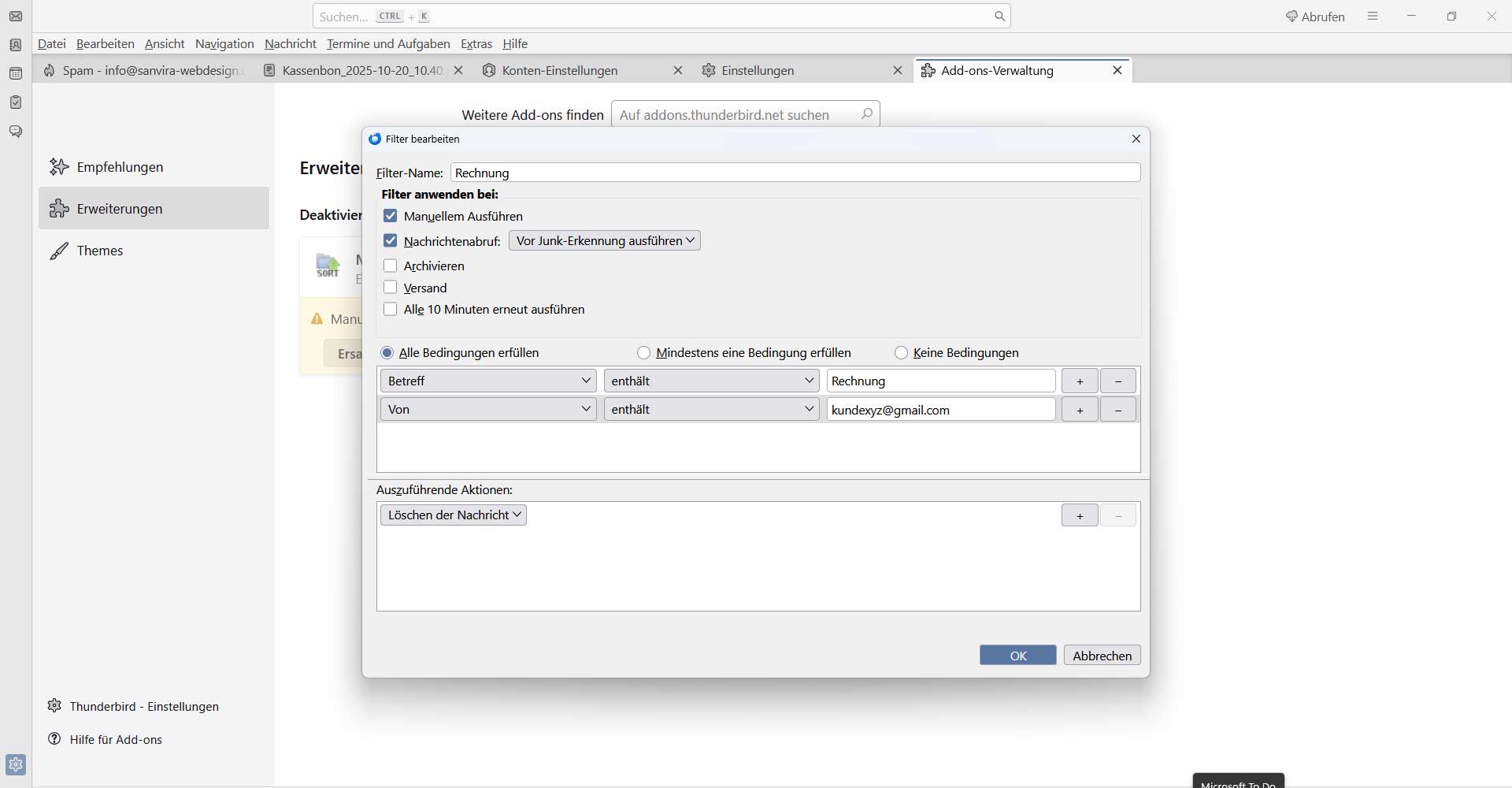Viewport: 1512px width, 788px height.
Task: Open the Extras menu
Action: click(476, 44)
